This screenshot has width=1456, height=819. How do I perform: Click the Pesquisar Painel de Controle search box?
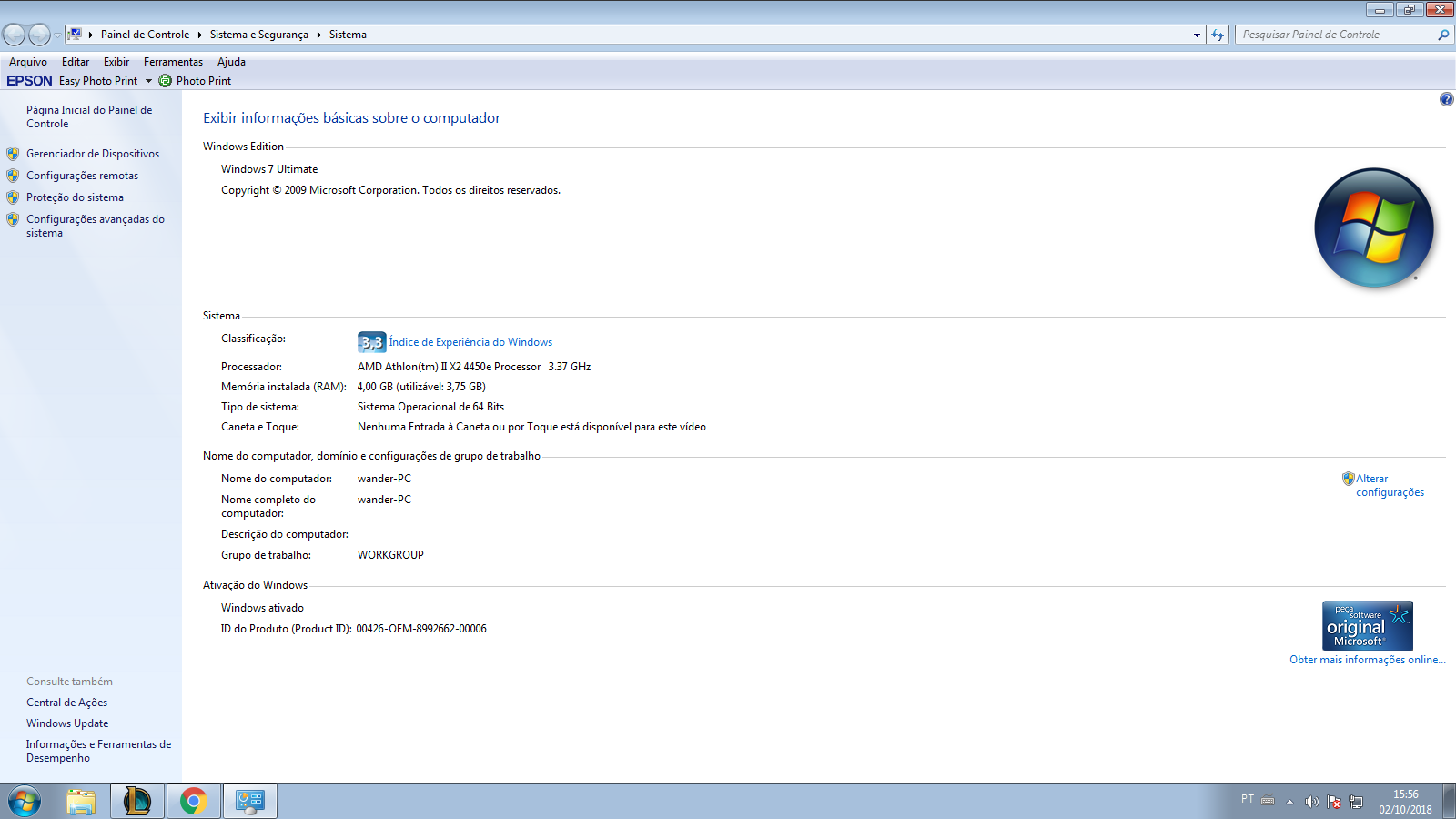tap(1335, 35)
